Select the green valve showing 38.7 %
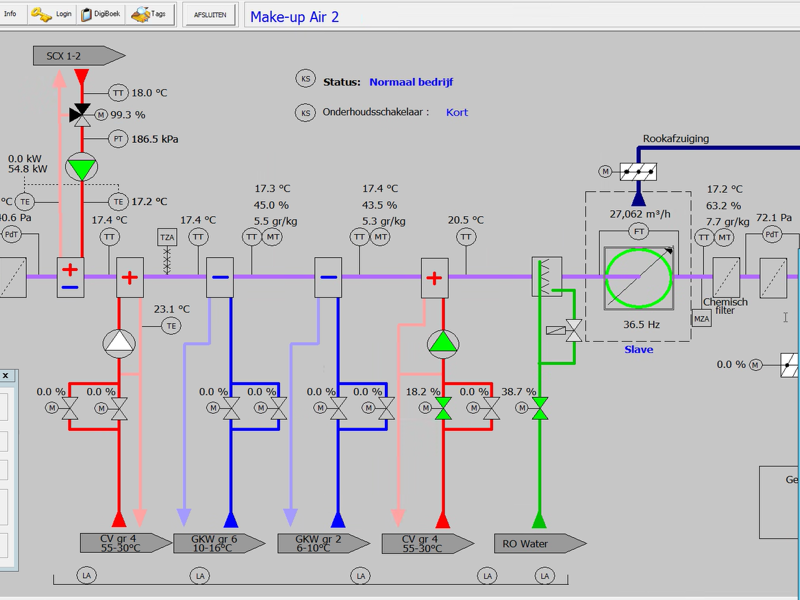The image size is (800, 600). pos(540,408)
